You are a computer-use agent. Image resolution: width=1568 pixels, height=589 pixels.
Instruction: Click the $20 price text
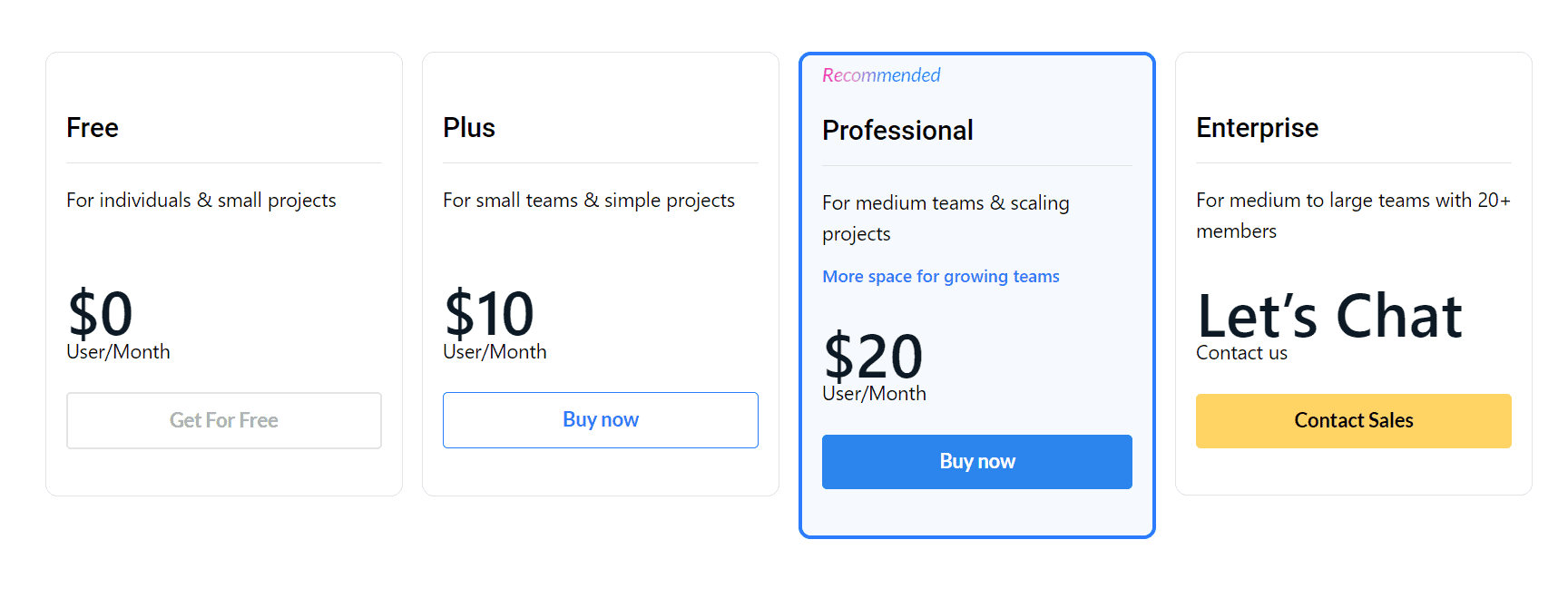coord(872,355)
